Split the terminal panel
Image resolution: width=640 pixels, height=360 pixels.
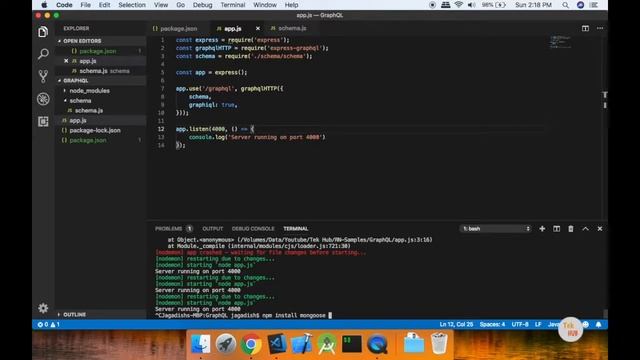tap(556, 229)
